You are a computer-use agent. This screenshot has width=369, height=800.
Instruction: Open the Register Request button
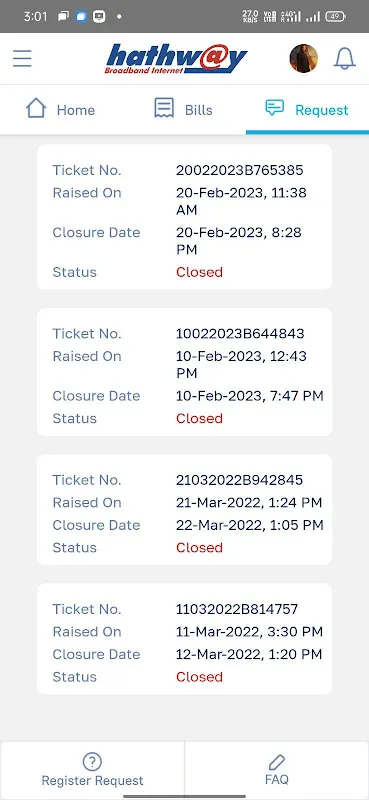coord(92,770)
